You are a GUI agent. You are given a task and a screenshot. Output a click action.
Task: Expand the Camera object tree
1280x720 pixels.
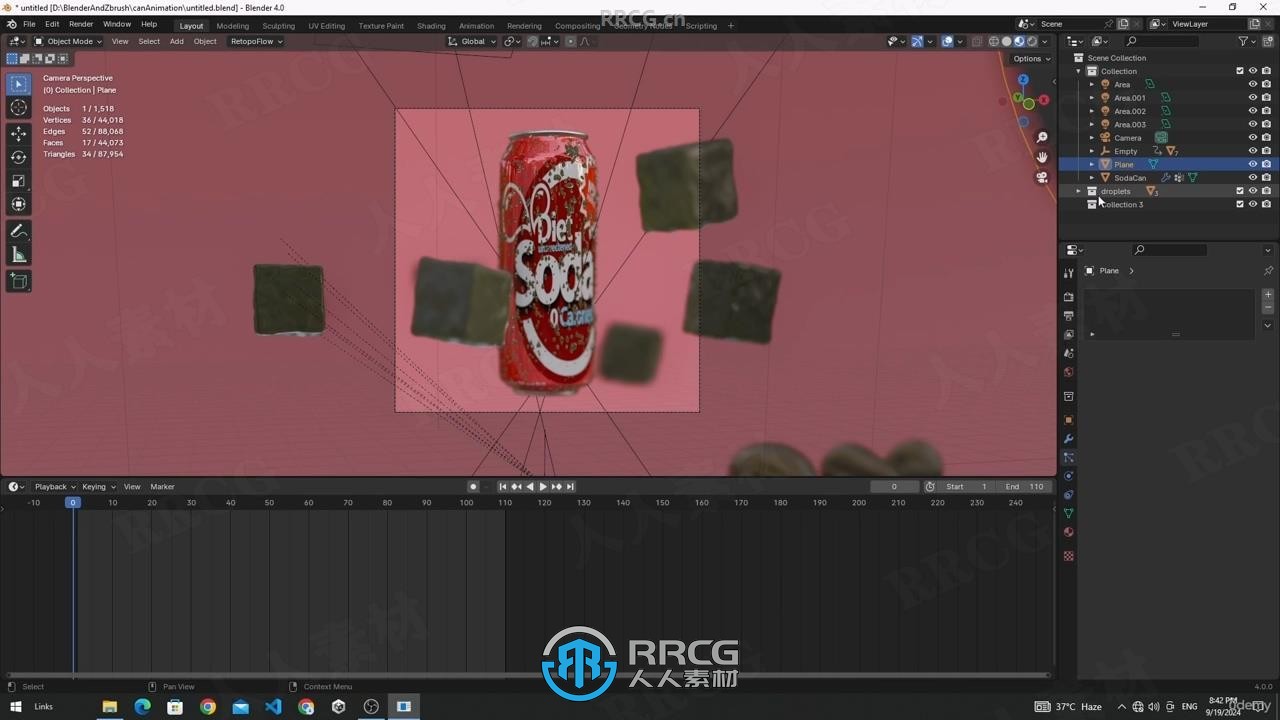click(x=1092, y=138)
